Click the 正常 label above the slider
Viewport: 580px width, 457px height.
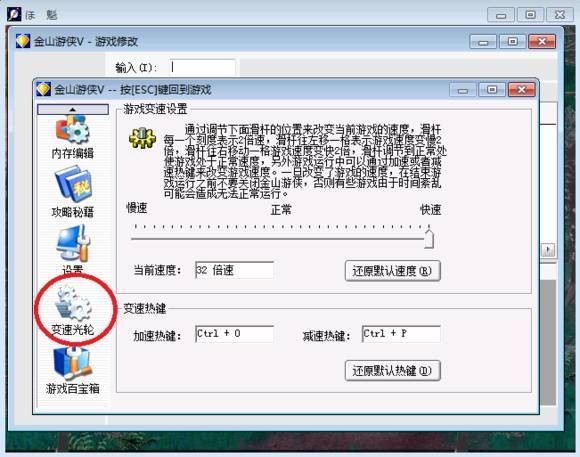[281, 210]
